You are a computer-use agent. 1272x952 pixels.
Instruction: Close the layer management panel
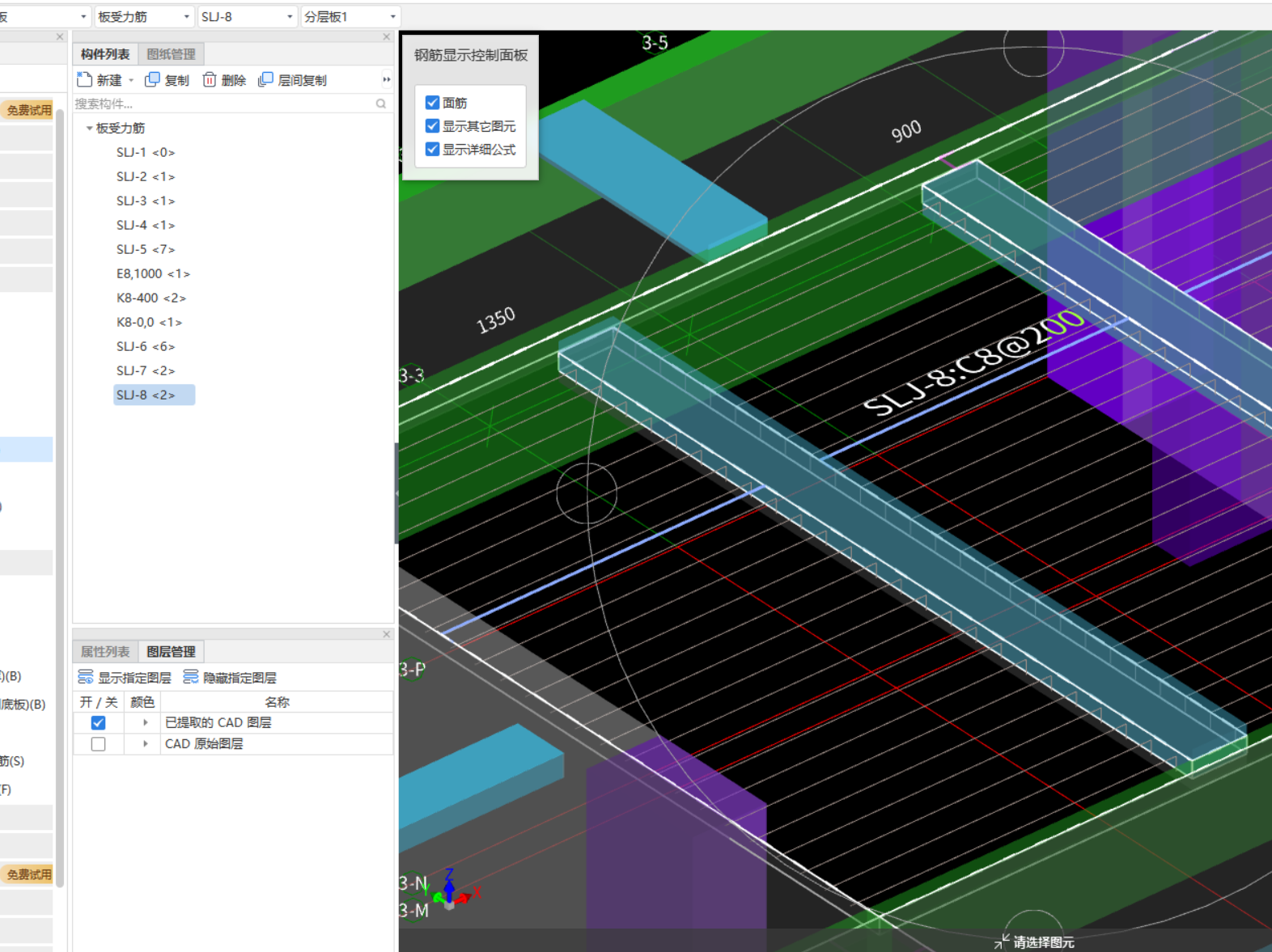coord(387,634)
